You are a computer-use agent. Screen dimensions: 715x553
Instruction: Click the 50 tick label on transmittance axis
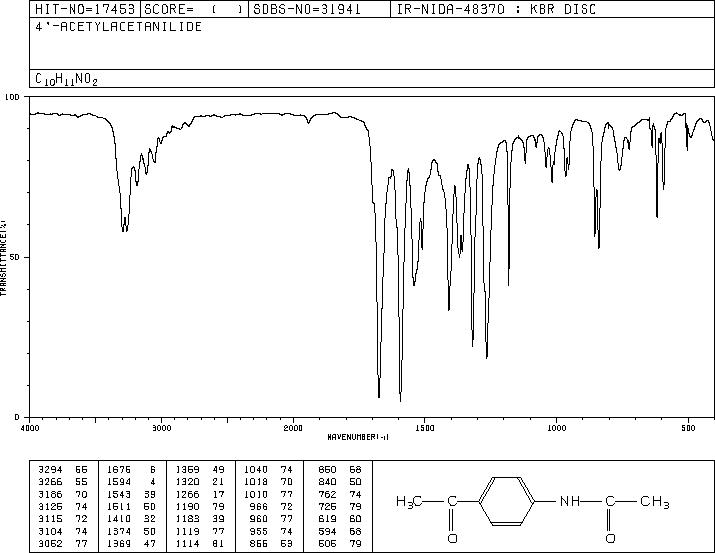(16, 257)
